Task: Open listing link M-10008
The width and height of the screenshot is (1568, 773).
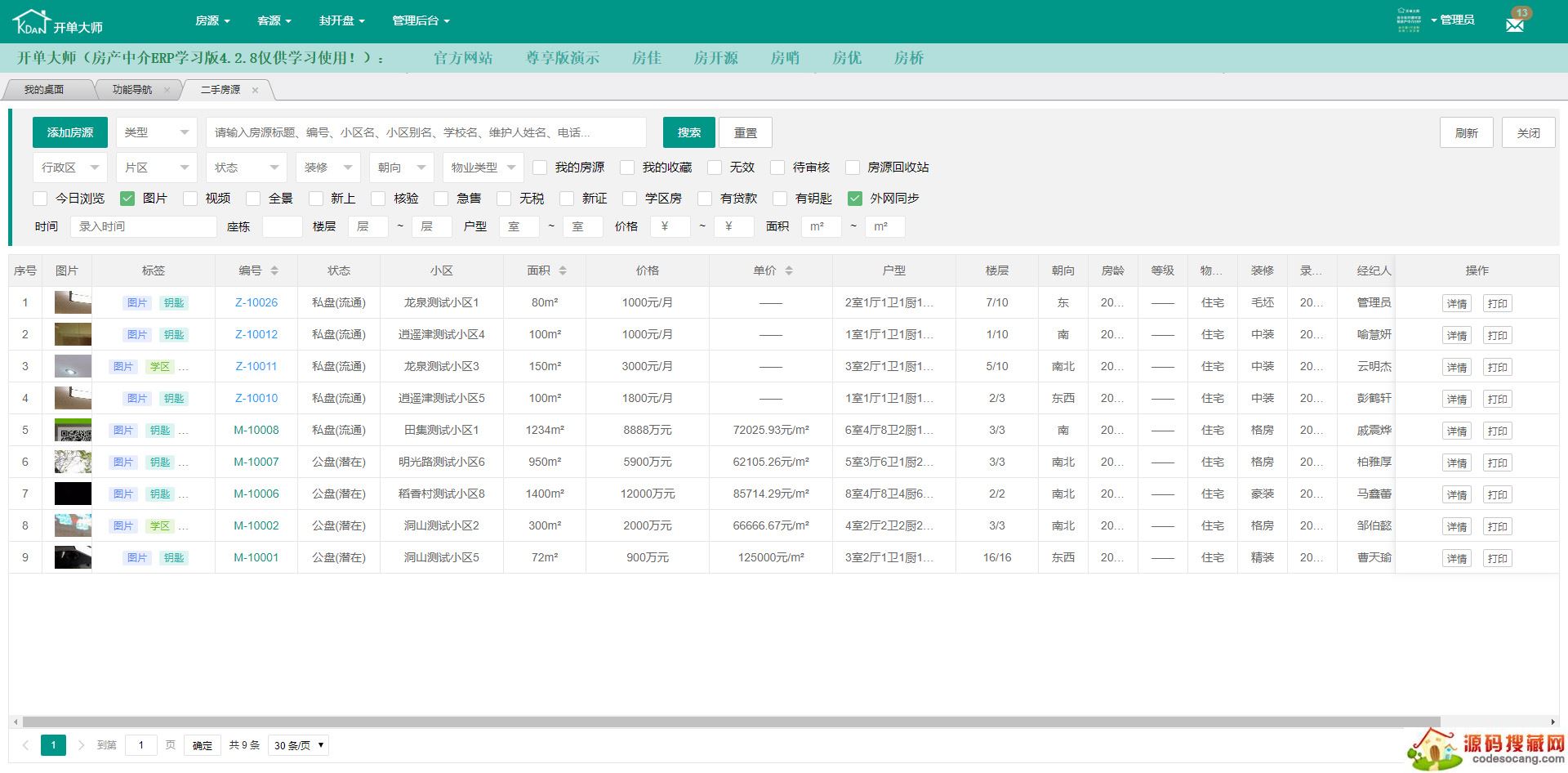Action: pyautogui.click(x=256, y=430)
